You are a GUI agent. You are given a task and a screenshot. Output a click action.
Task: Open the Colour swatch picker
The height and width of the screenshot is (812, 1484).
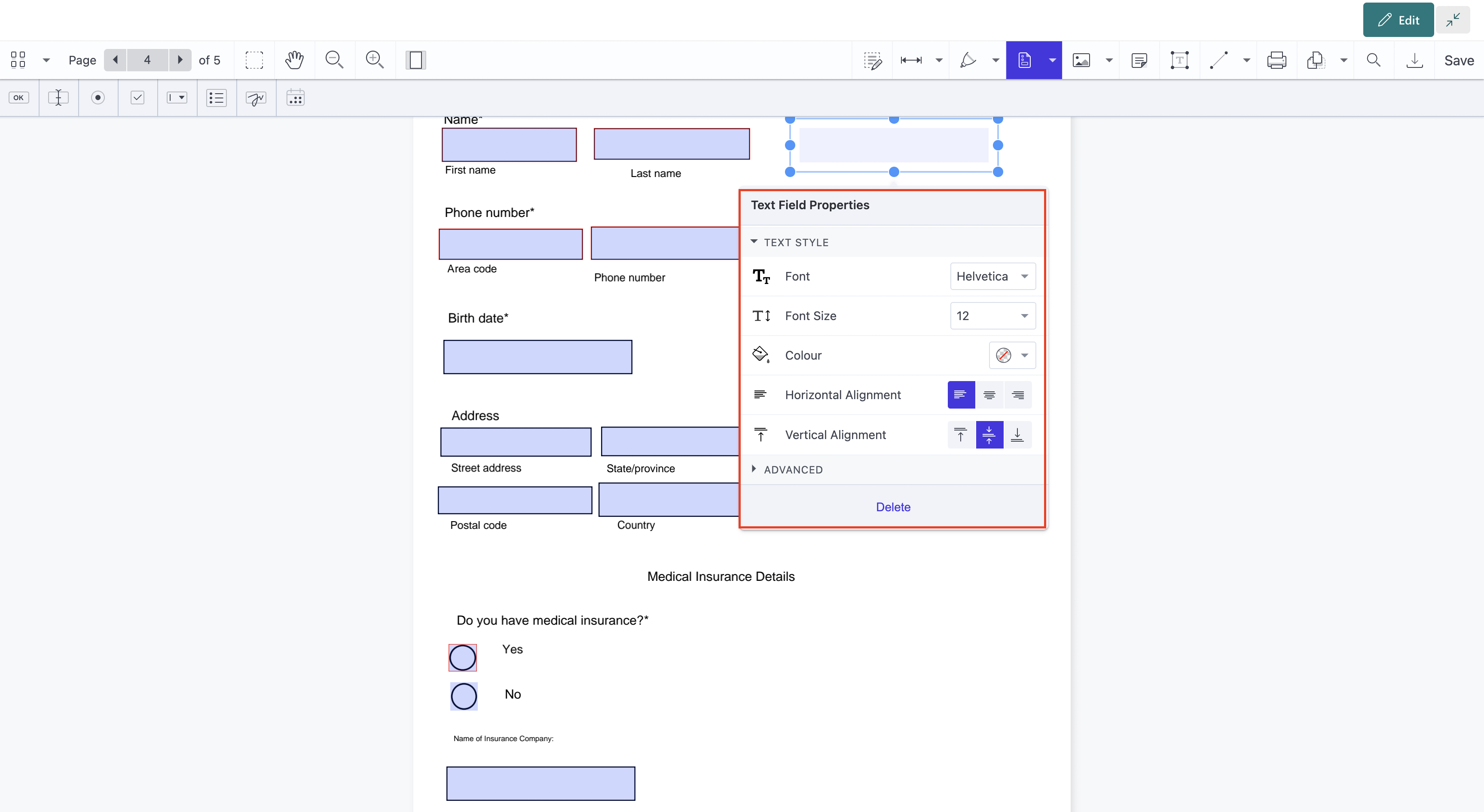click(1012, 355)
